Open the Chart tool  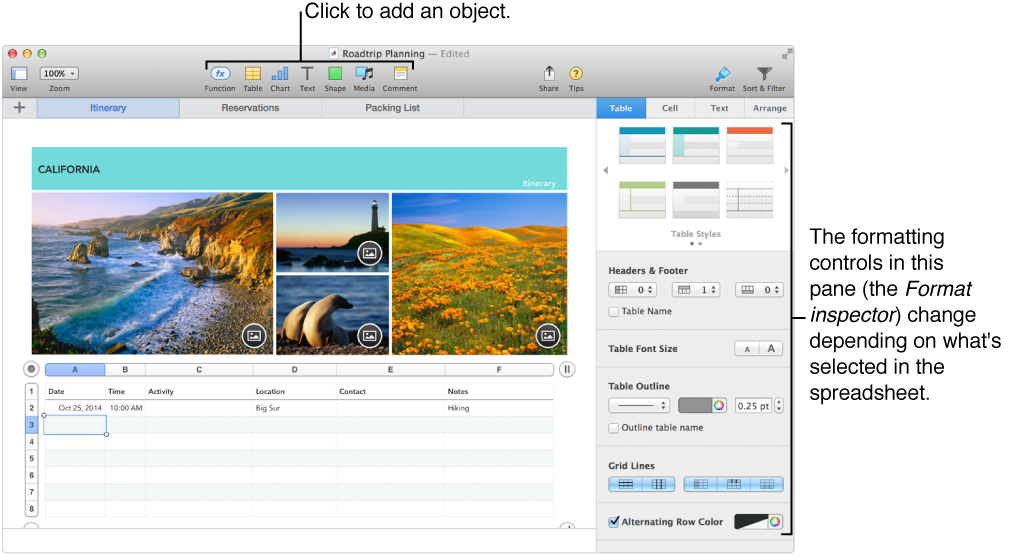280,74
